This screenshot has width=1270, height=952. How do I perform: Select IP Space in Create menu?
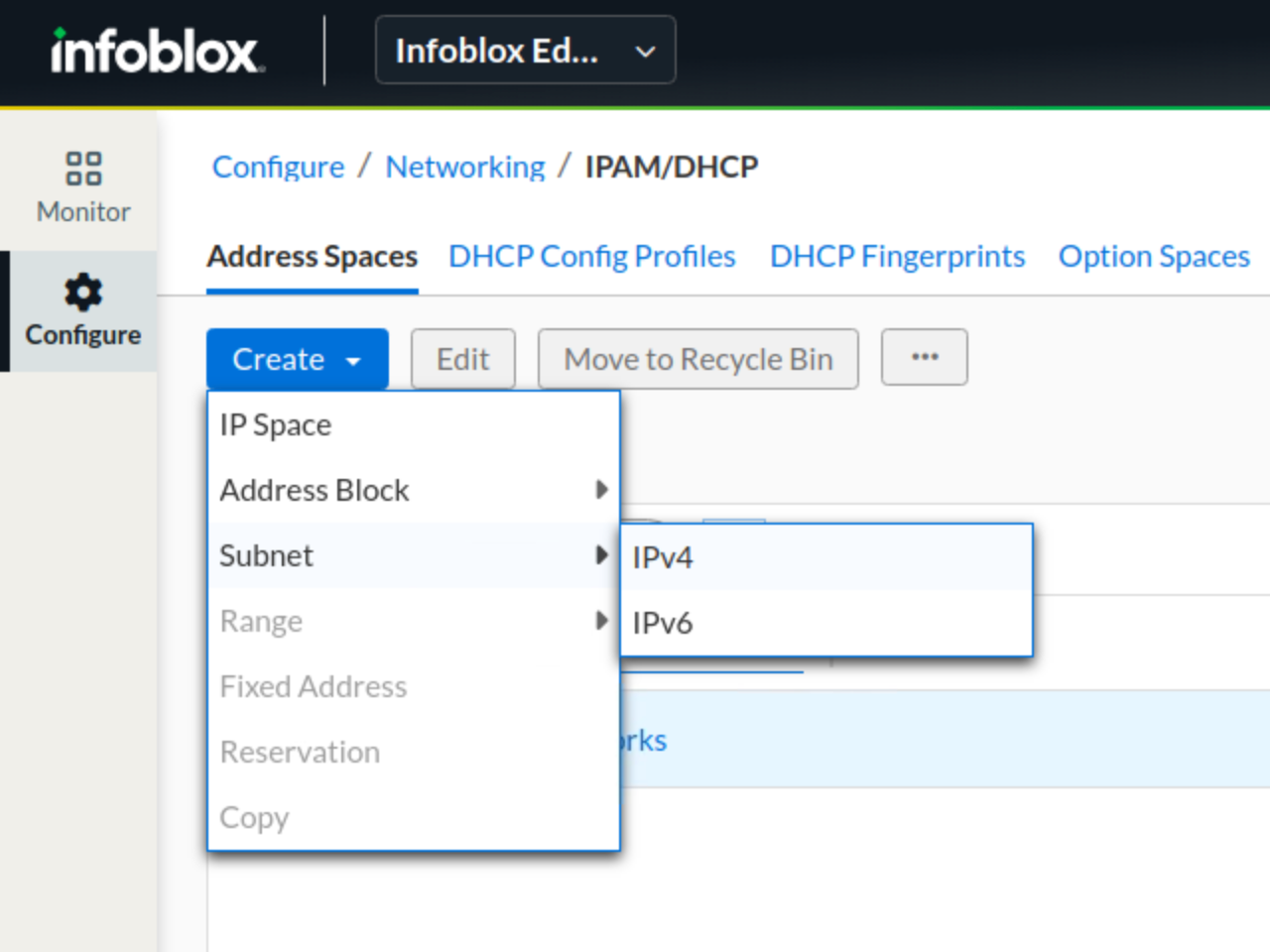(x=276, y=424)
